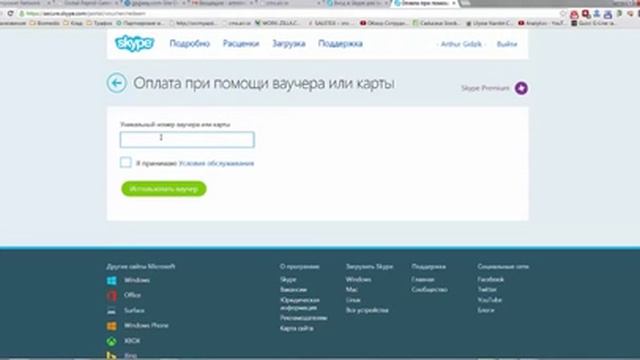
Task: Open the Карта сайта footer link
Action: (x=297, y=328)
